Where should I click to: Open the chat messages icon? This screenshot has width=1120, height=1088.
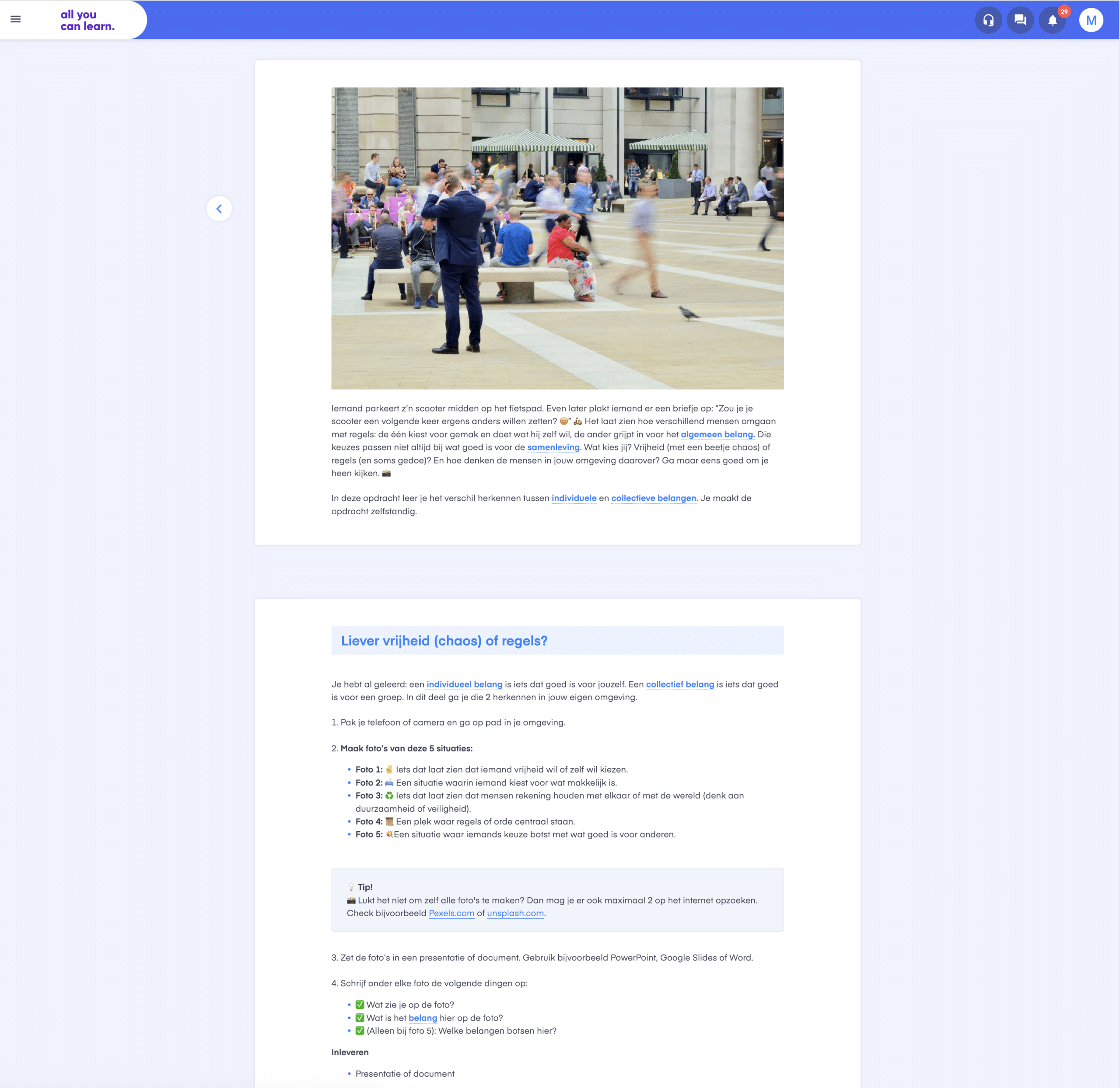(1020, 21)
